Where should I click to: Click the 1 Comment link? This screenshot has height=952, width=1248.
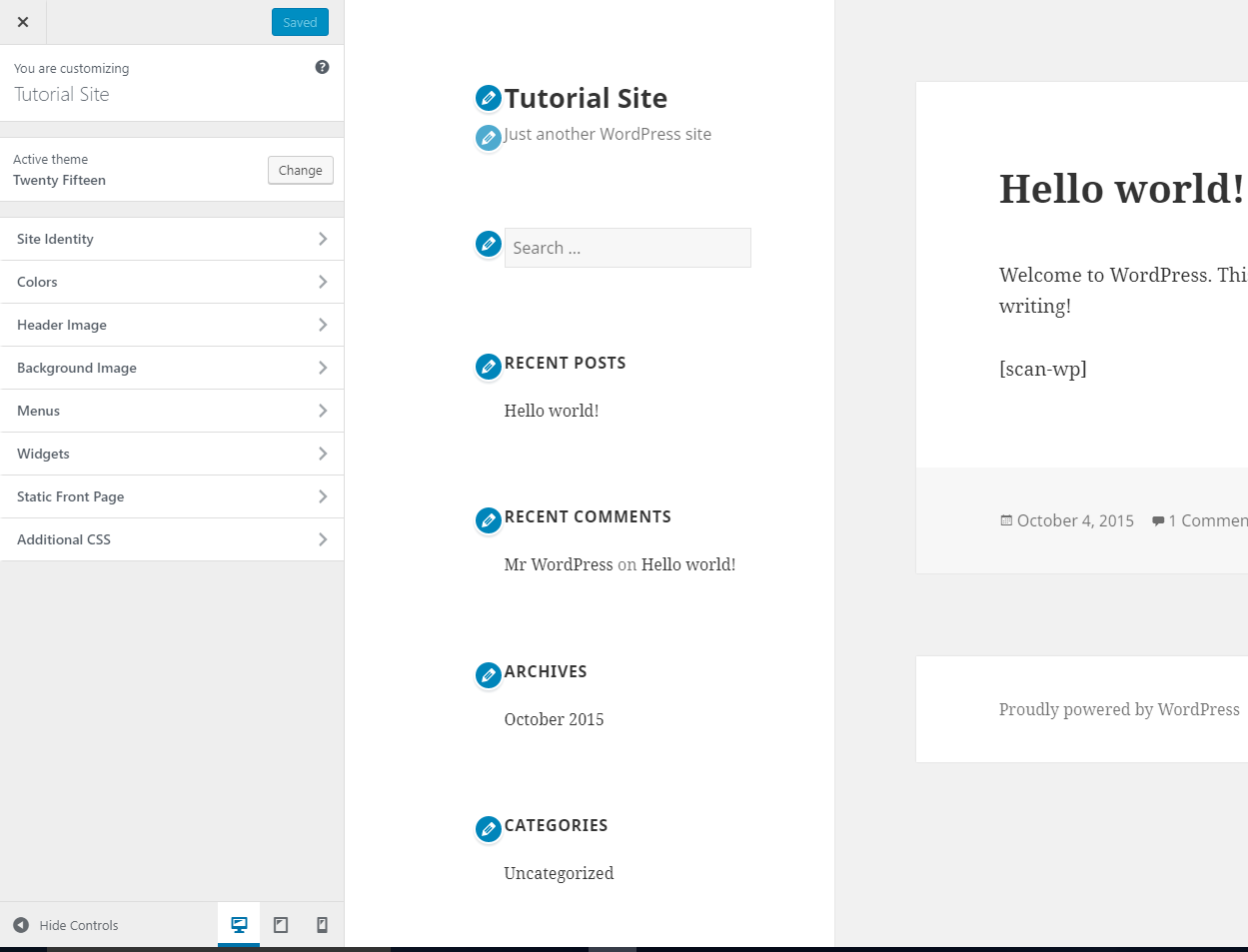click(1208, 520)
